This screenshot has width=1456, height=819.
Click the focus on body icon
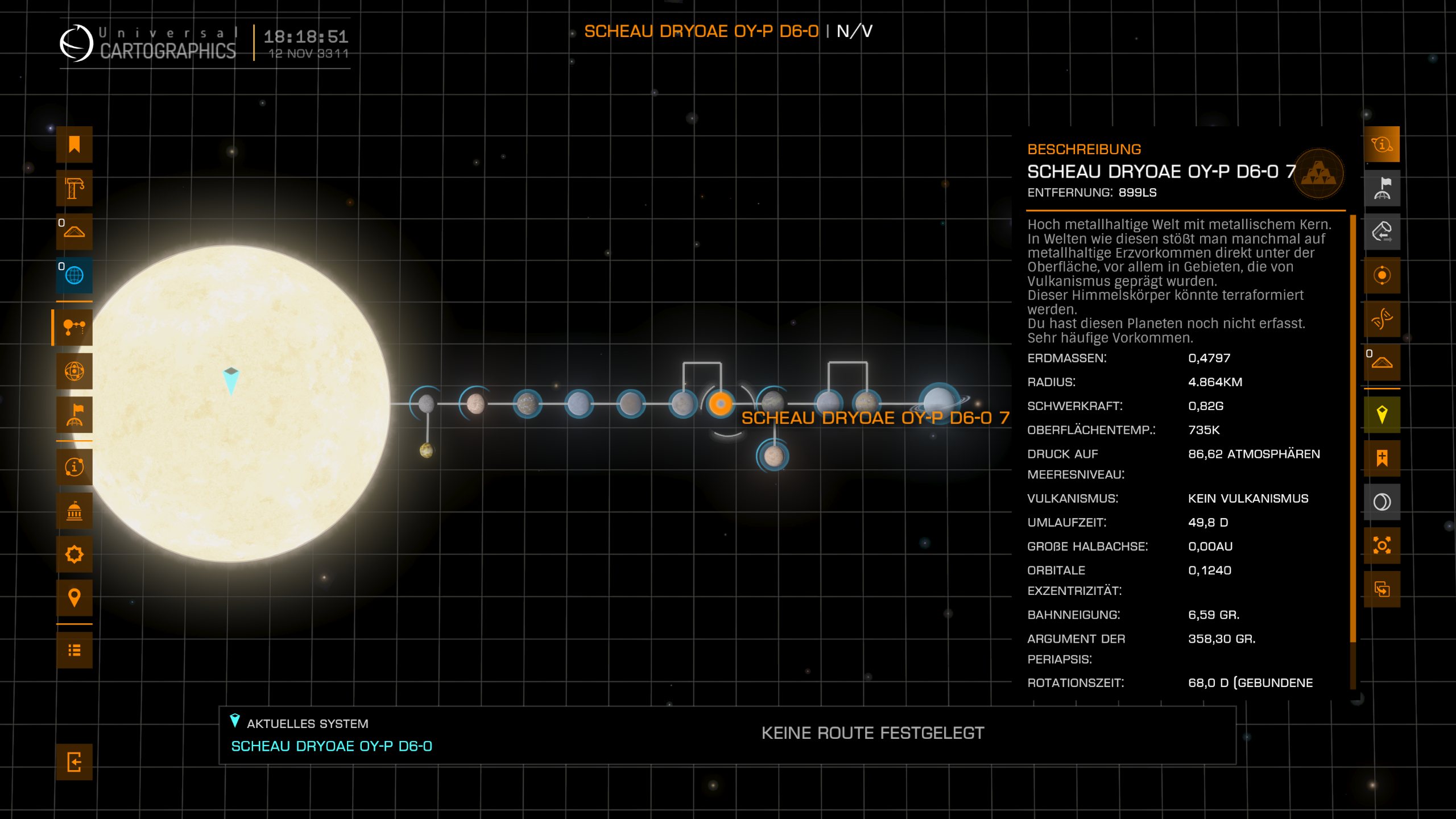[x=1381, y=545]
